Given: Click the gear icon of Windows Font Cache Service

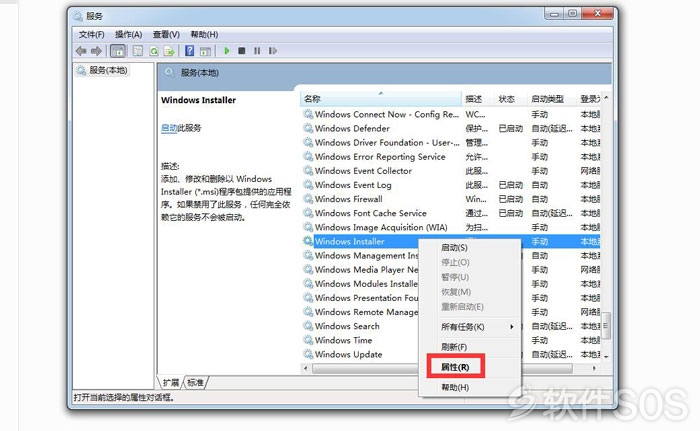Looking at the screenshot, I should [x=308, y=213].
